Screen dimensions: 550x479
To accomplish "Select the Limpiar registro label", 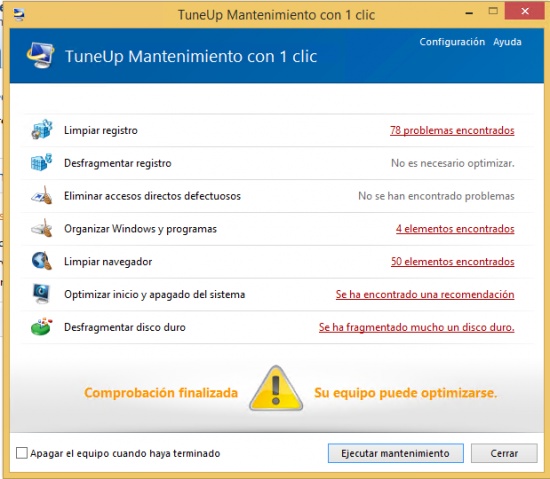I will (101, 130).
